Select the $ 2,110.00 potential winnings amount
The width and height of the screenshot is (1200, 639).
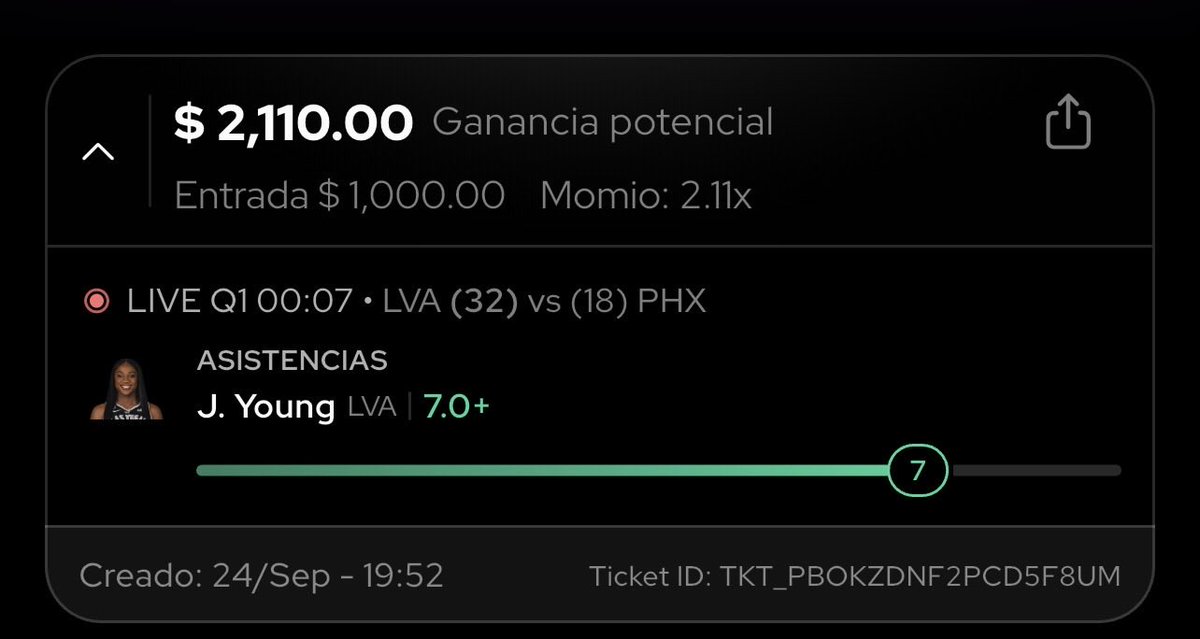pyautogui.click(x=293, y=123)
